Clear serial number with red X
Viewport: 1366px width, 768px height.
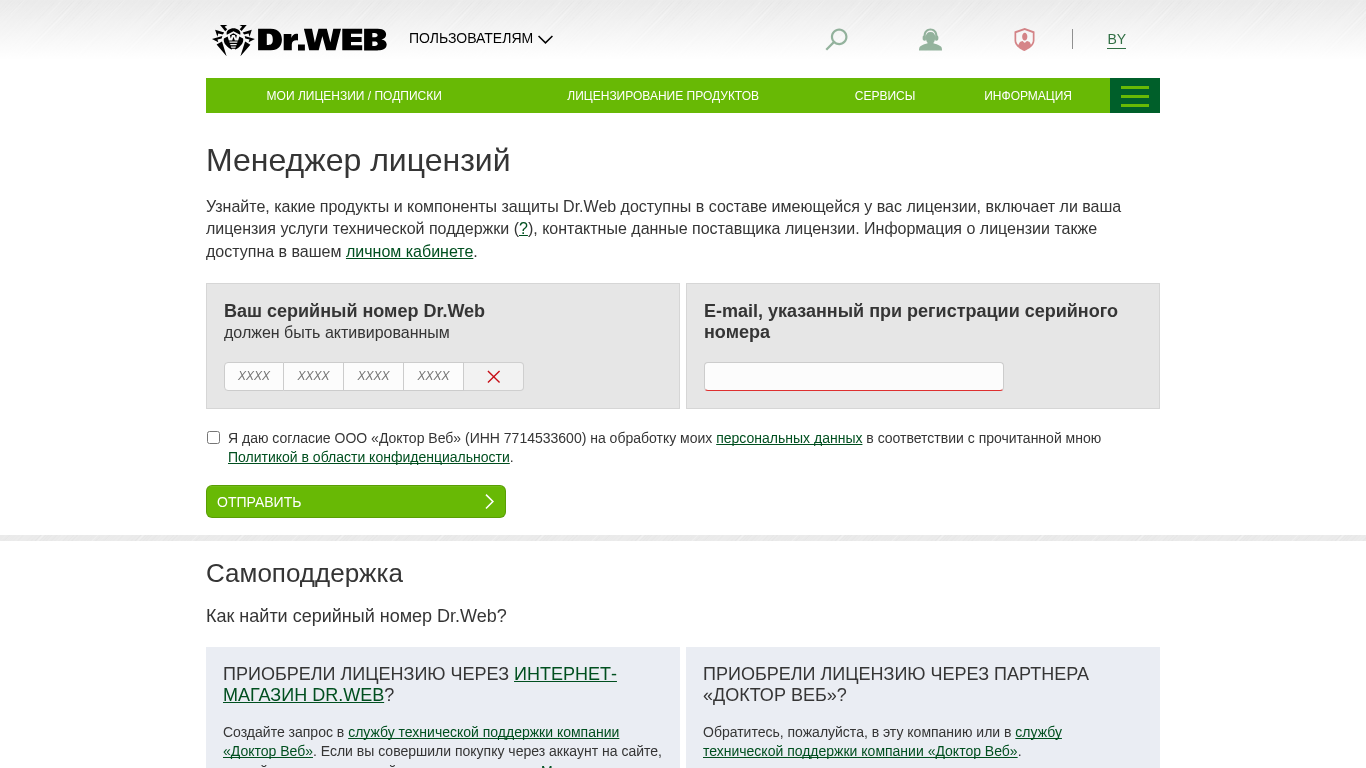(493, 377)
